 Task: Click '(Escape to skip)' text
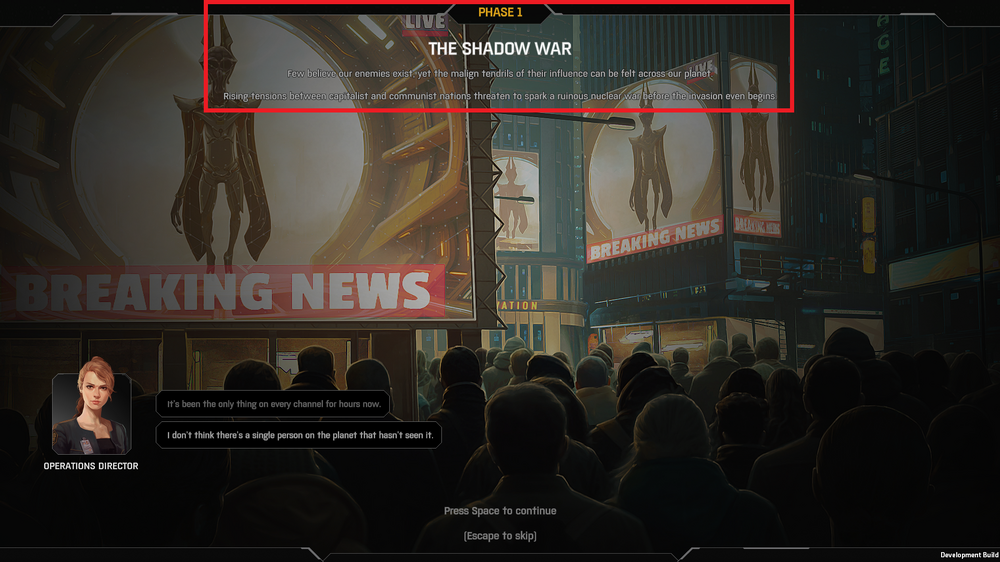pos(500,536)
